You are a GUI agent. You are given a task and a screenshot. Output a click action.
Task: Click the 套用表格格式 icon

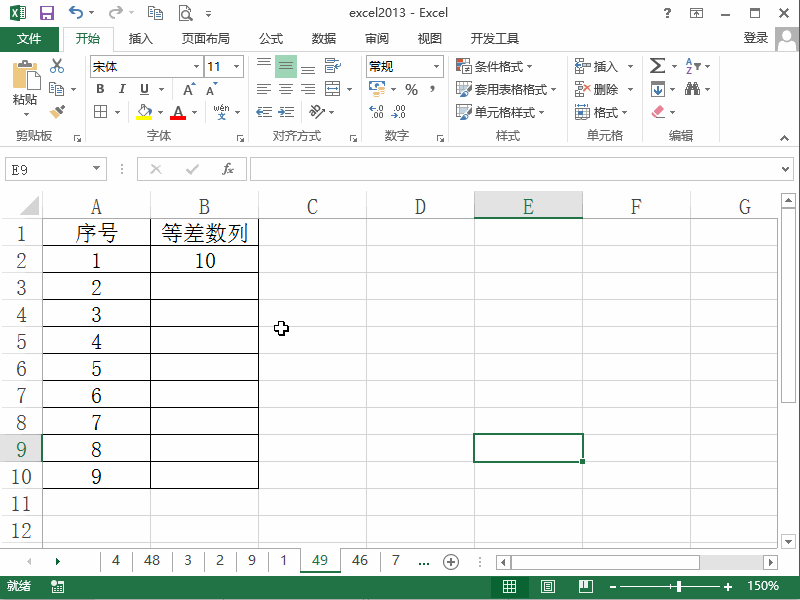pos(466,88)
